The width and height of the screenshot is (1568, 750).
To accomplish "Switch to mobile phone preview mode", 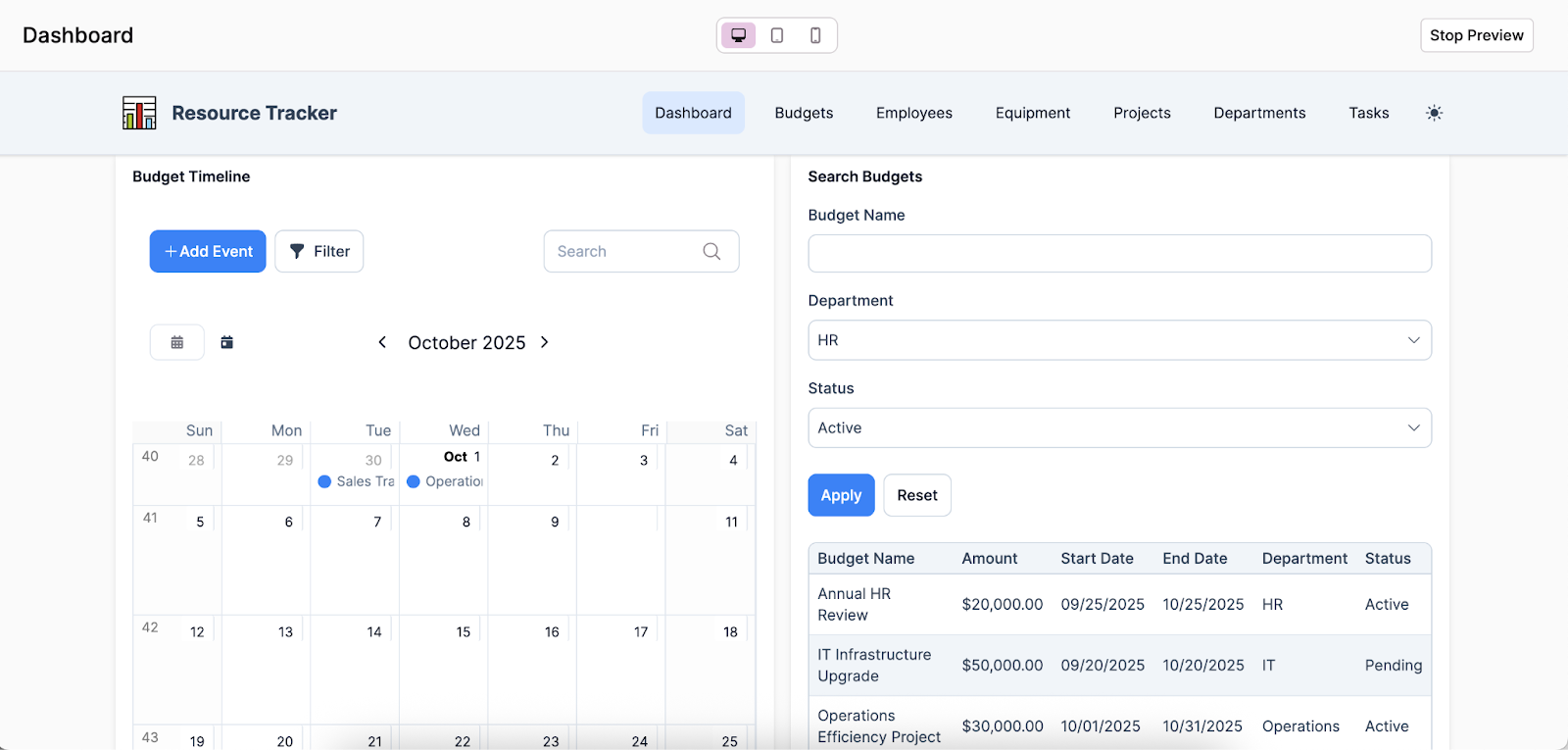I will pyautogui.click(x=815, y=35).
